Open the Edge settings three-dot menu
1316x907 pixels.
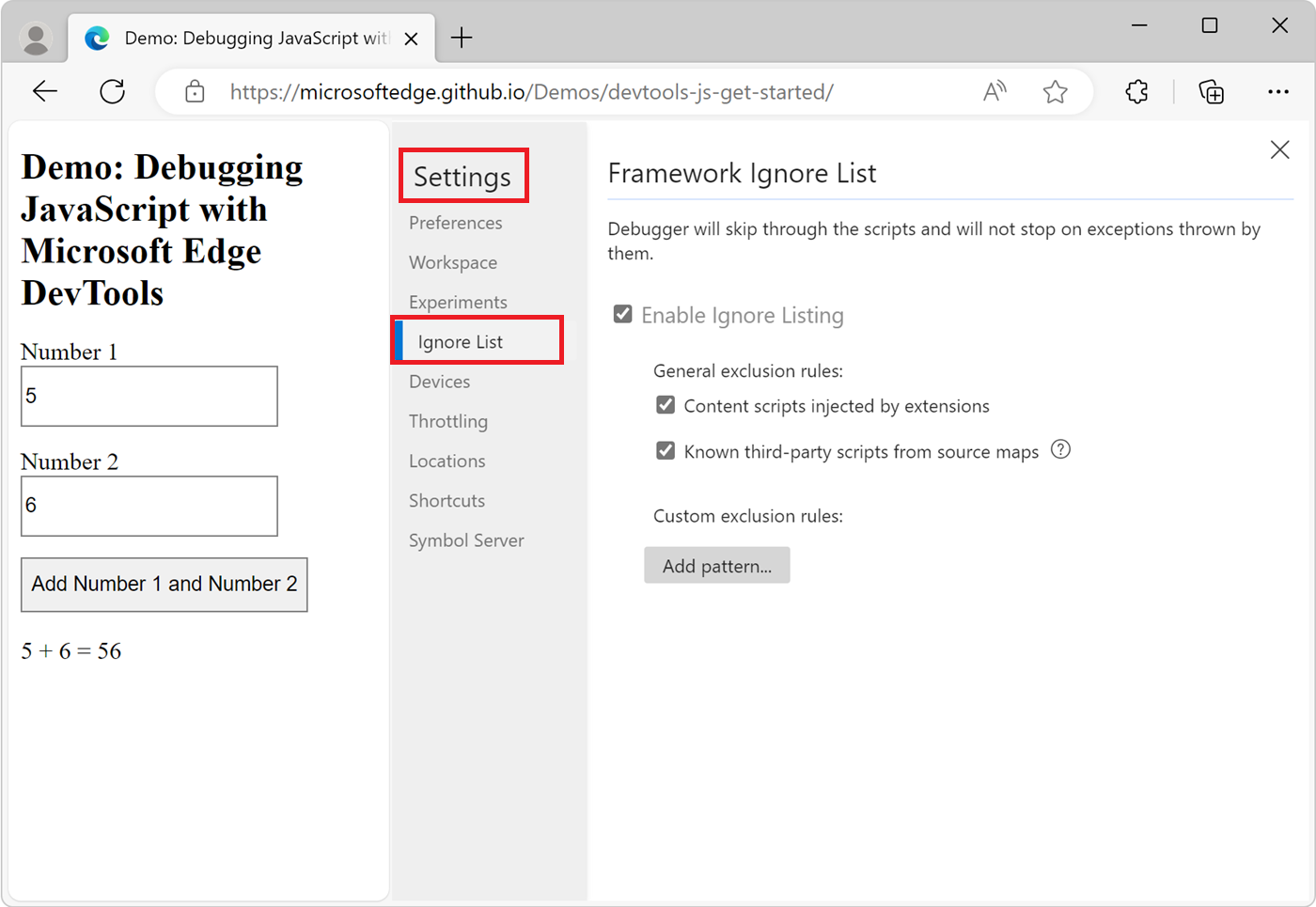coord(1279,91)
